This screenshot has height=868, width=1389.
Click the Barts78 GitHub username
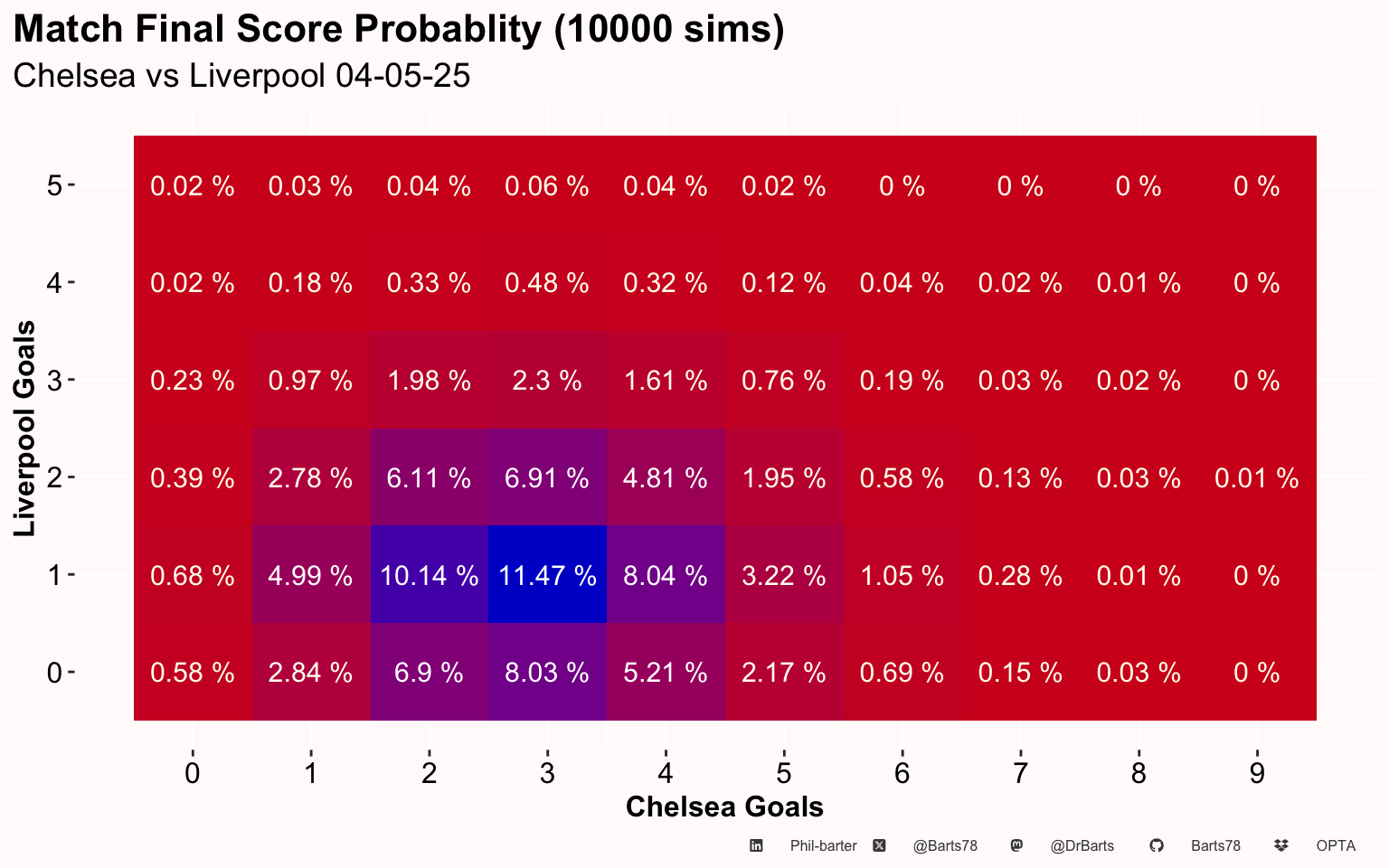(x=1215, y=846)
